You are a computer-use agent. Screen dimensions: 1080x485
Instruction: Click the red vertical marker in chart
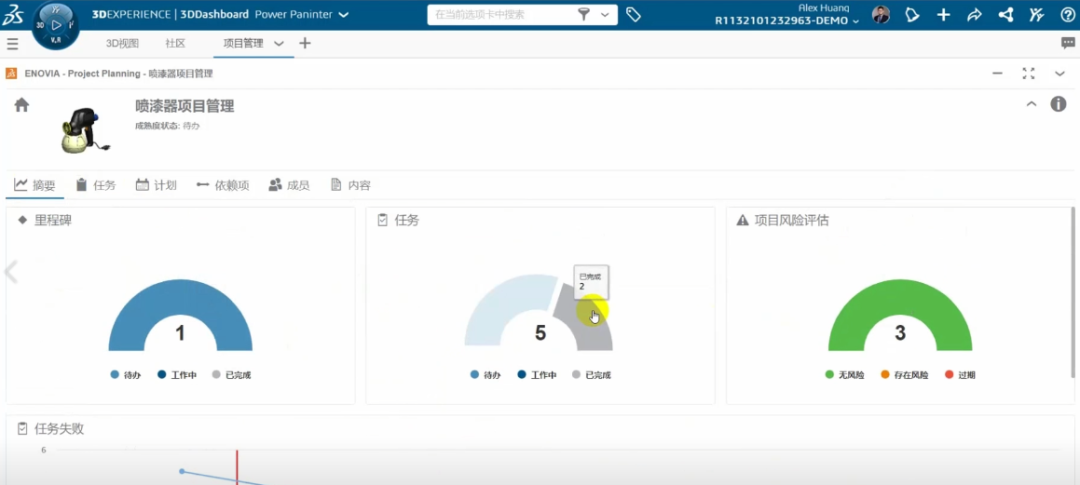point(237,467)
